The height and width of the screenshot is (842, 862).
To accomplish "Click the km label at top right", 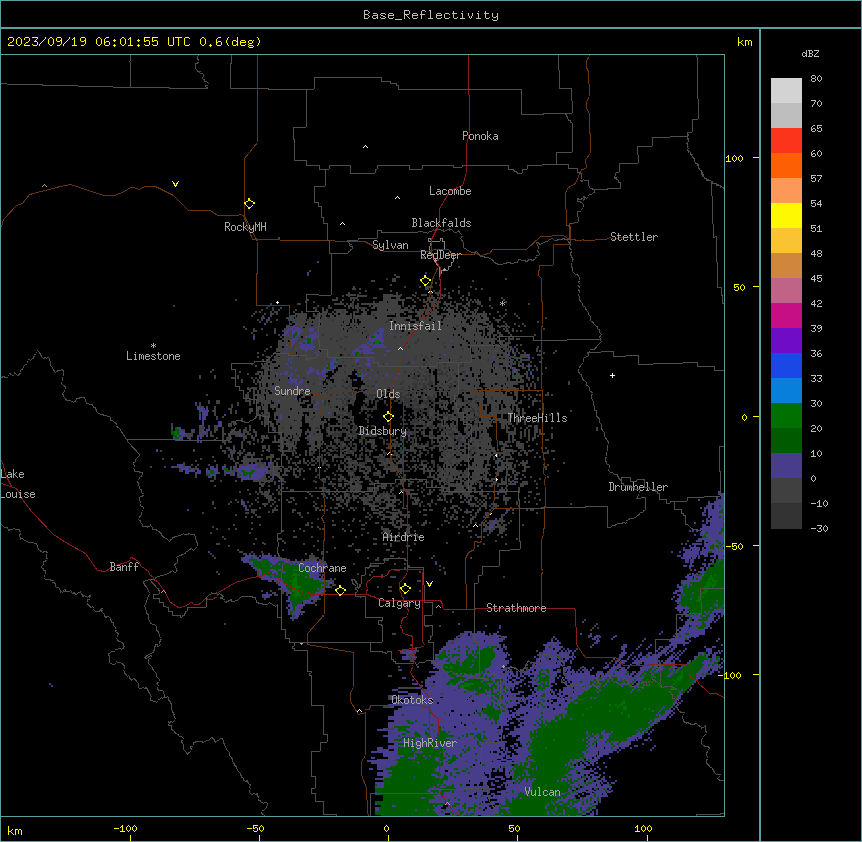I will pyautogui.click(x=745, y=42).
